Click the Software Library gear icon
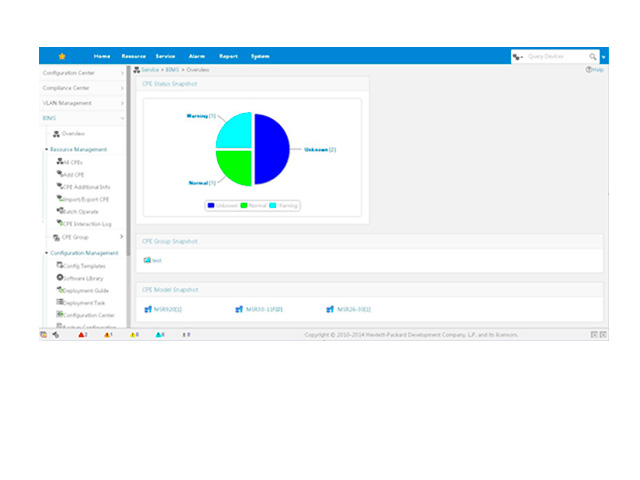This screenshot has height=480, width=640. point(60,277)
